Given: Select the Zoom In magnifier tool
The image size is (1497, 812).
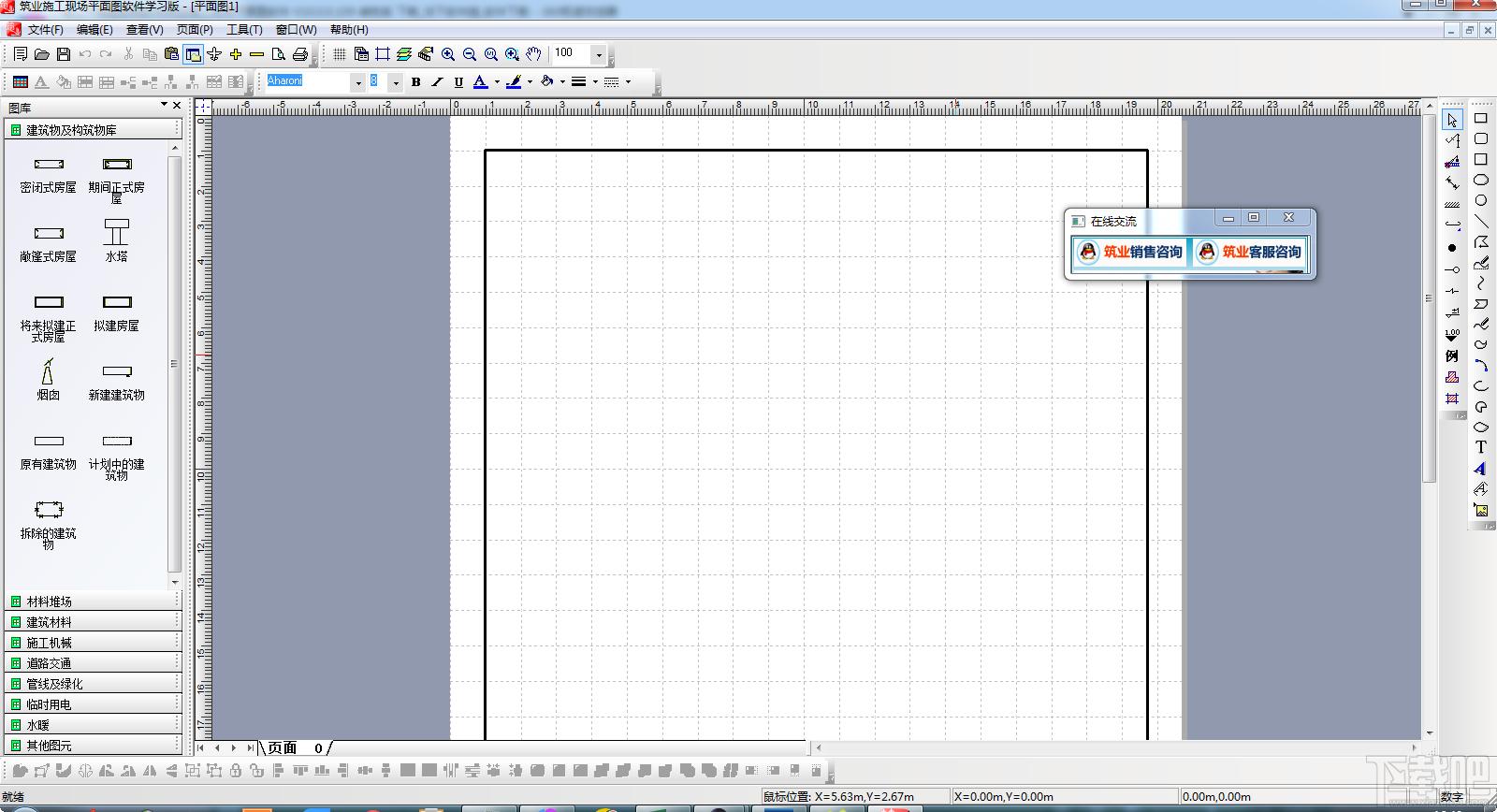Looking at the screenshot, I should 448,54.
